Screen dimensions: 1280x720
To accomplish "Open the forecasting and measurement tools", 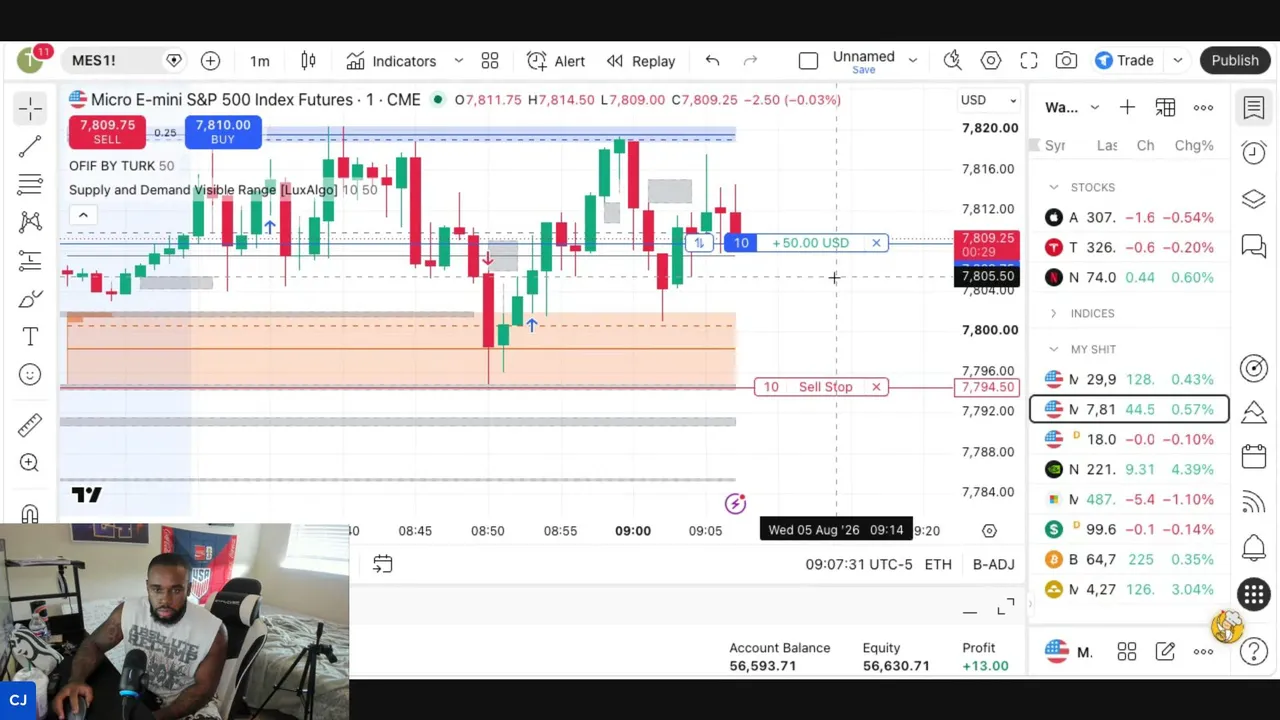I will pyautogui.click(x=30, y=260).
